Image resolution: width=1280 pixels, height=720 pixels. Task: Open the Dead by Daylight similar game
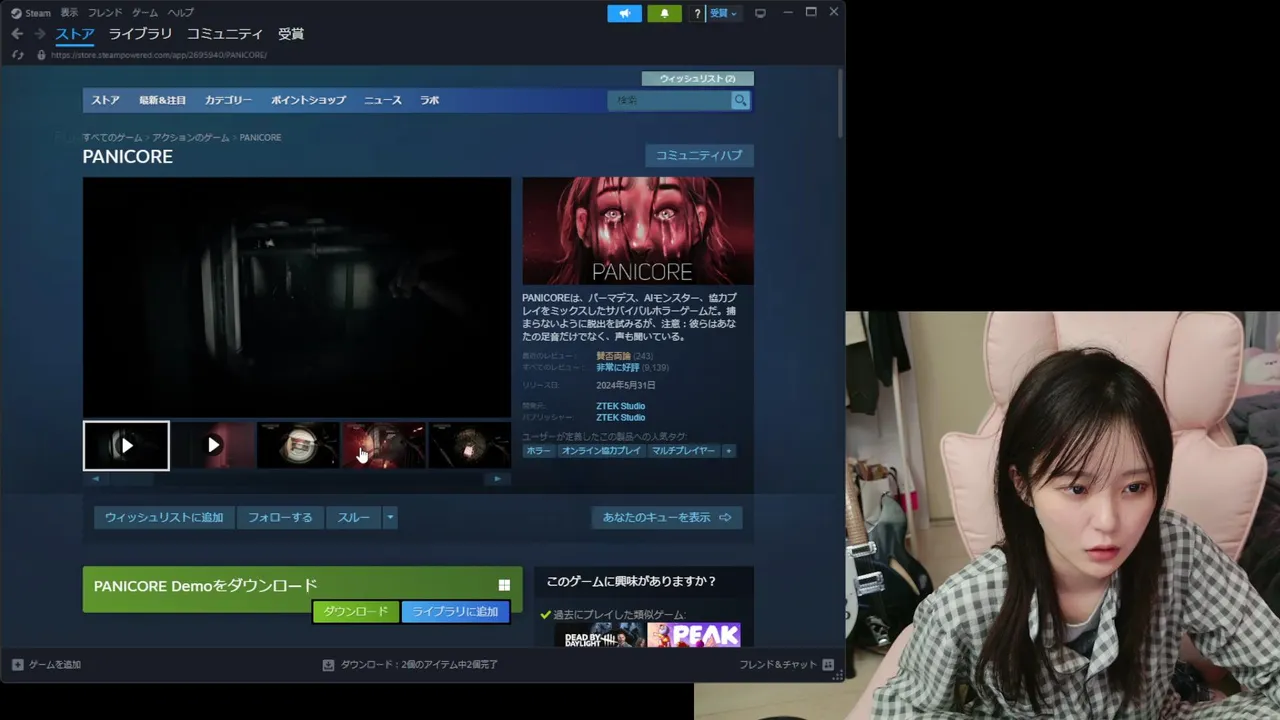(600, 634)
